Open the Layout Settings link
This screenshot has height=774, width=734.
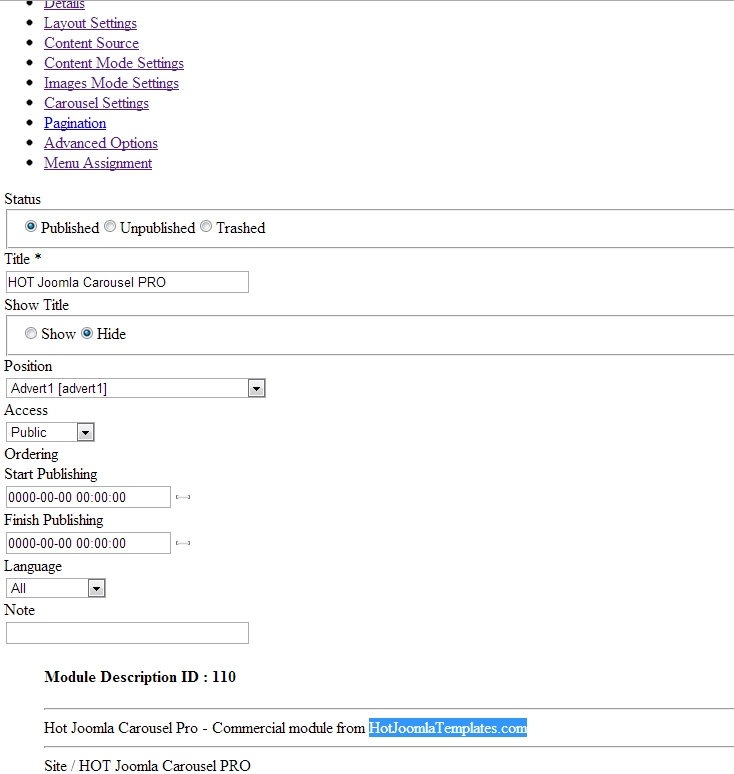click(x=90, y=23)
